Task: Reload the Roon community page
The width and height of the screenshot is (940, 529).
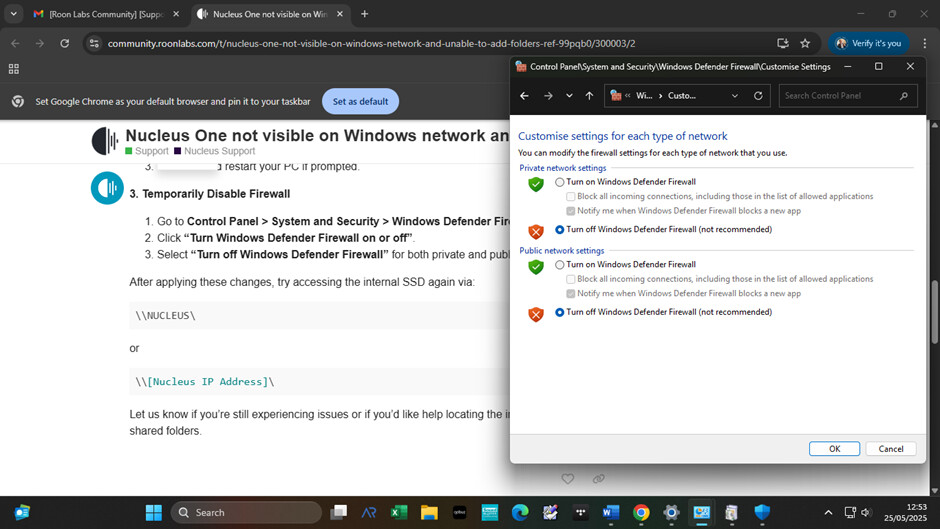Action: [64, 43]
